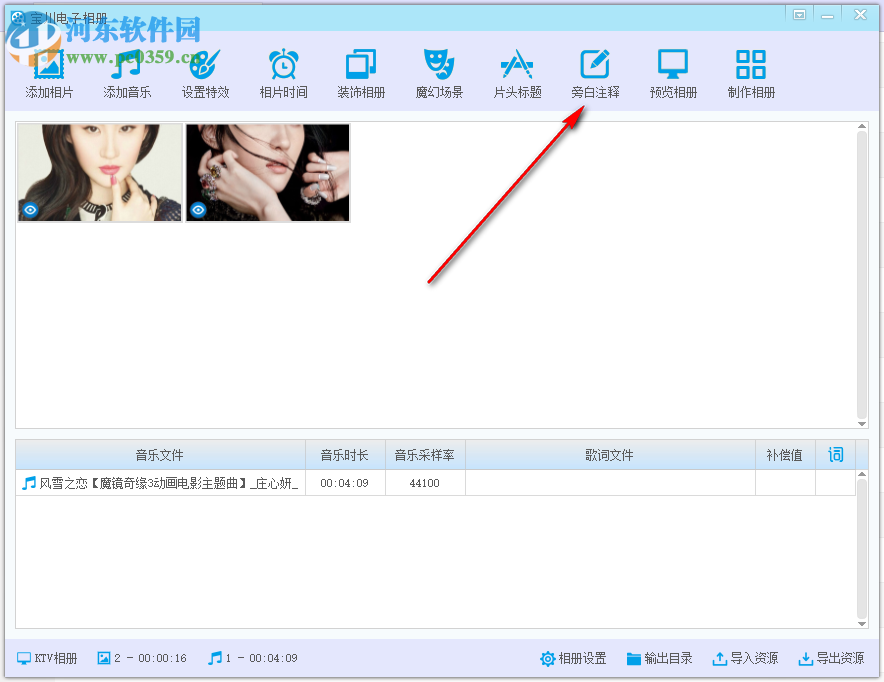Click the 音乐采样率 column header
The width and height of the screenshot is (884, 682).
tap(425, 455)
